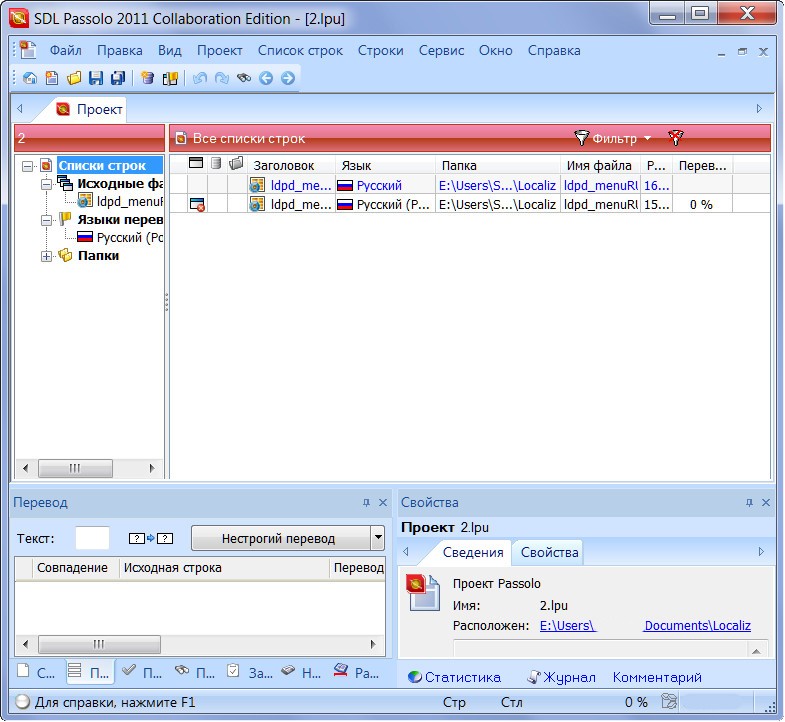Select the Русский (Ро... language tree item

click(x=120, y=237)
